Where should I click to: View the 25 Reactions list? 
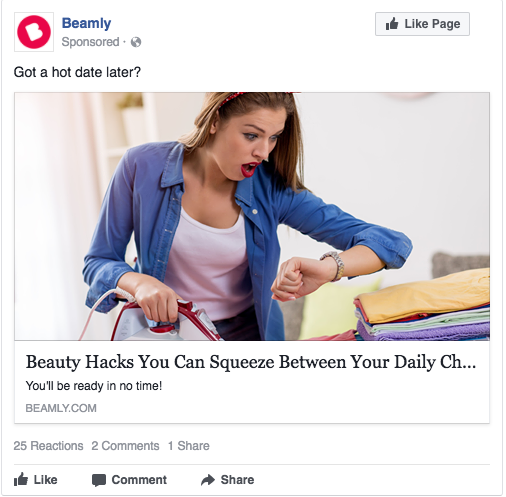point(48,446)
